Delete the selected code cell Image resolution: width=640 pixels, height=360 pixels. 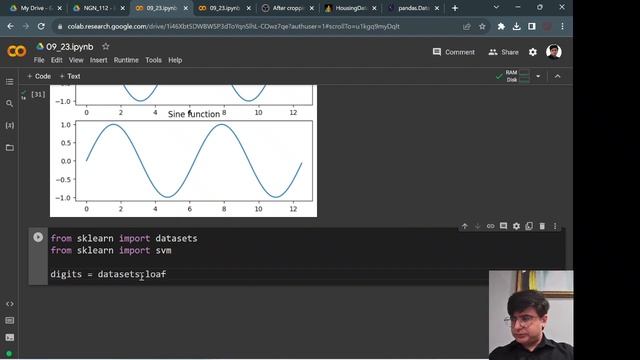click(542, 226)
